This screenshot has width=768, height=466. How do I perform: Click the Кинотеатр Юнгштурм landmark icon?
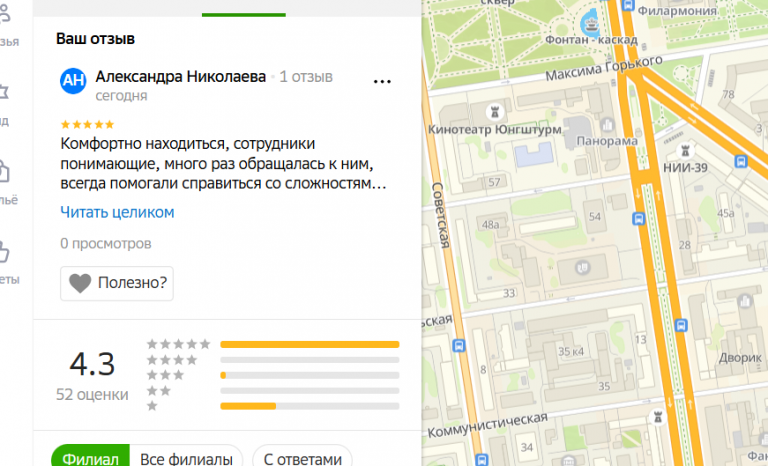495,112
